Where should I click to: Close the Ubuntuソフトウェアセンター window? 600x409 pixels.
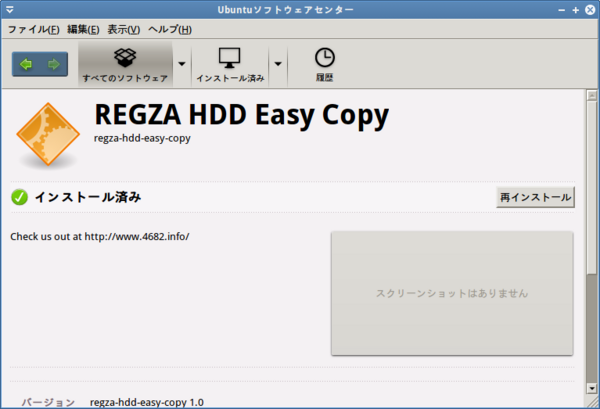coord(589,10)
